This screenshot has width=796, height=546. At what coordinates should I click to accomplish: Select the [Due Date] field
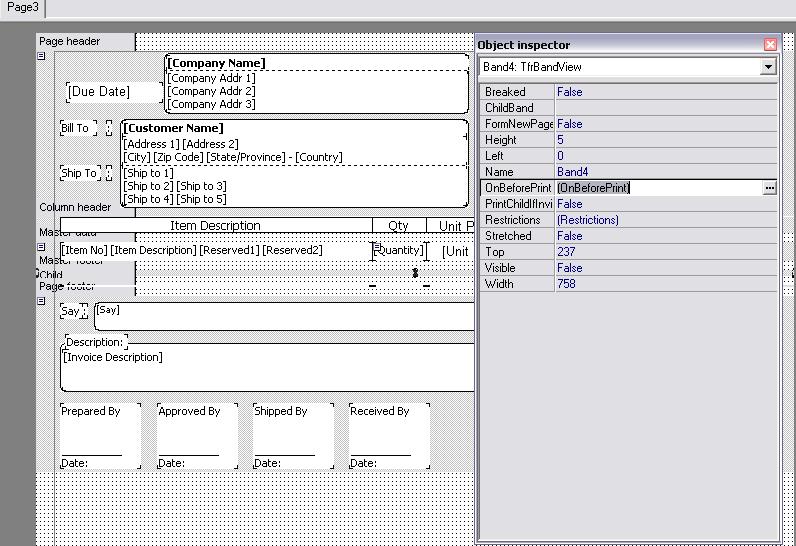112,92
